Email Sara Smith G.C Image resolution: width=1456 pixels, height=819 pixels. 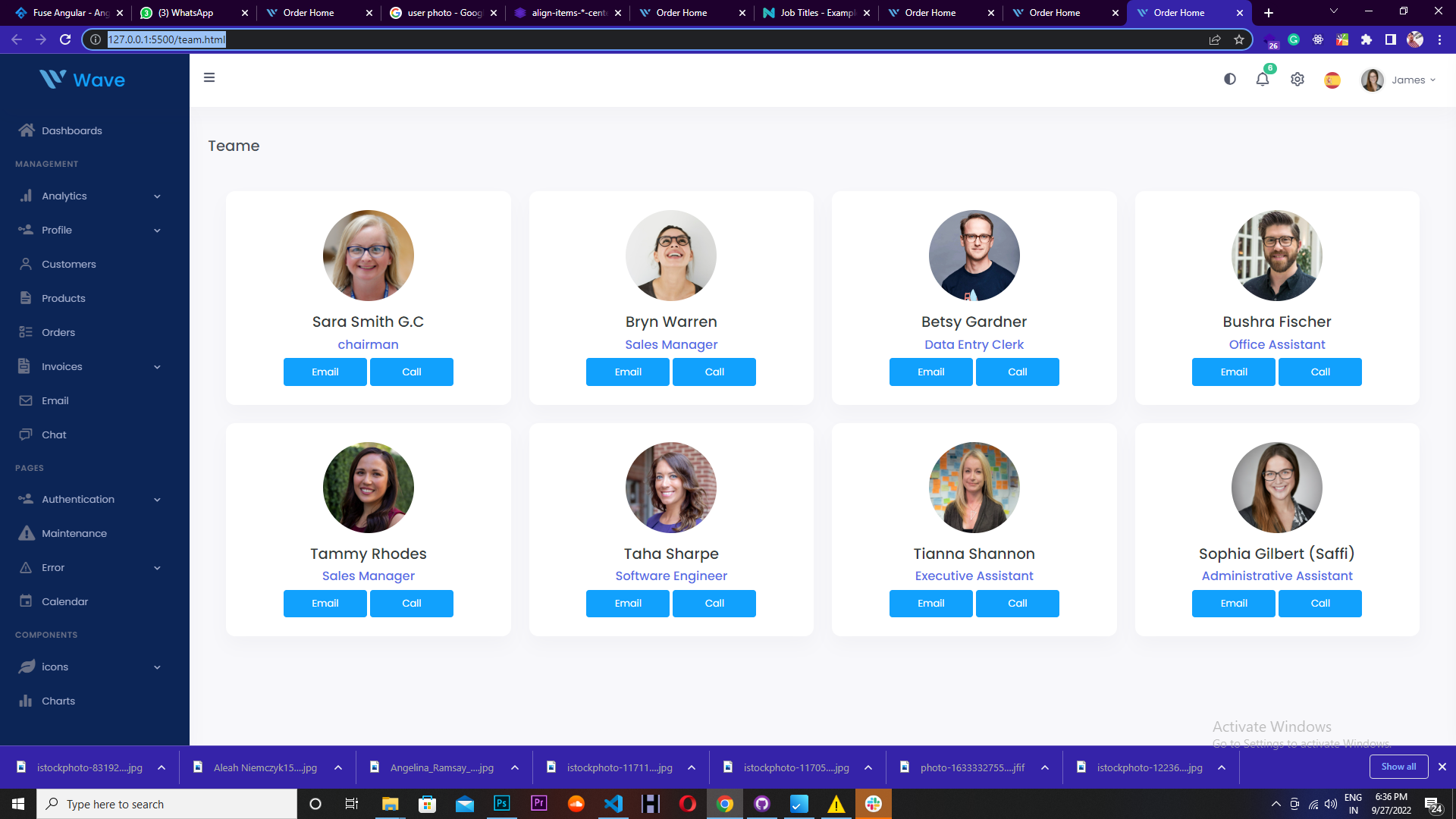325,372
